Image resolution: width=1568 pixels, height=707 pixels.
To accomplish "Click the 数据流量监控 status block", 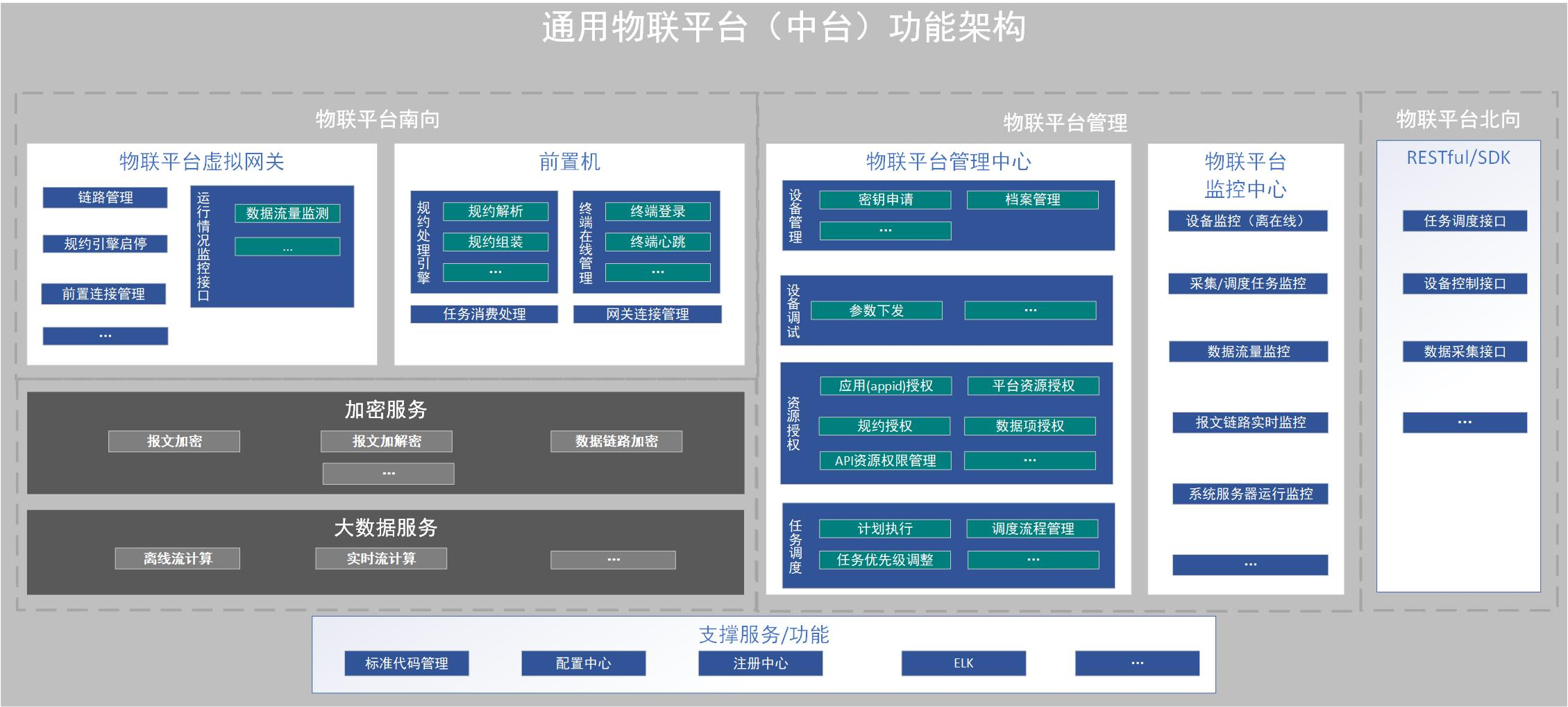I will pyautogui.click(x=1249, y=352).
